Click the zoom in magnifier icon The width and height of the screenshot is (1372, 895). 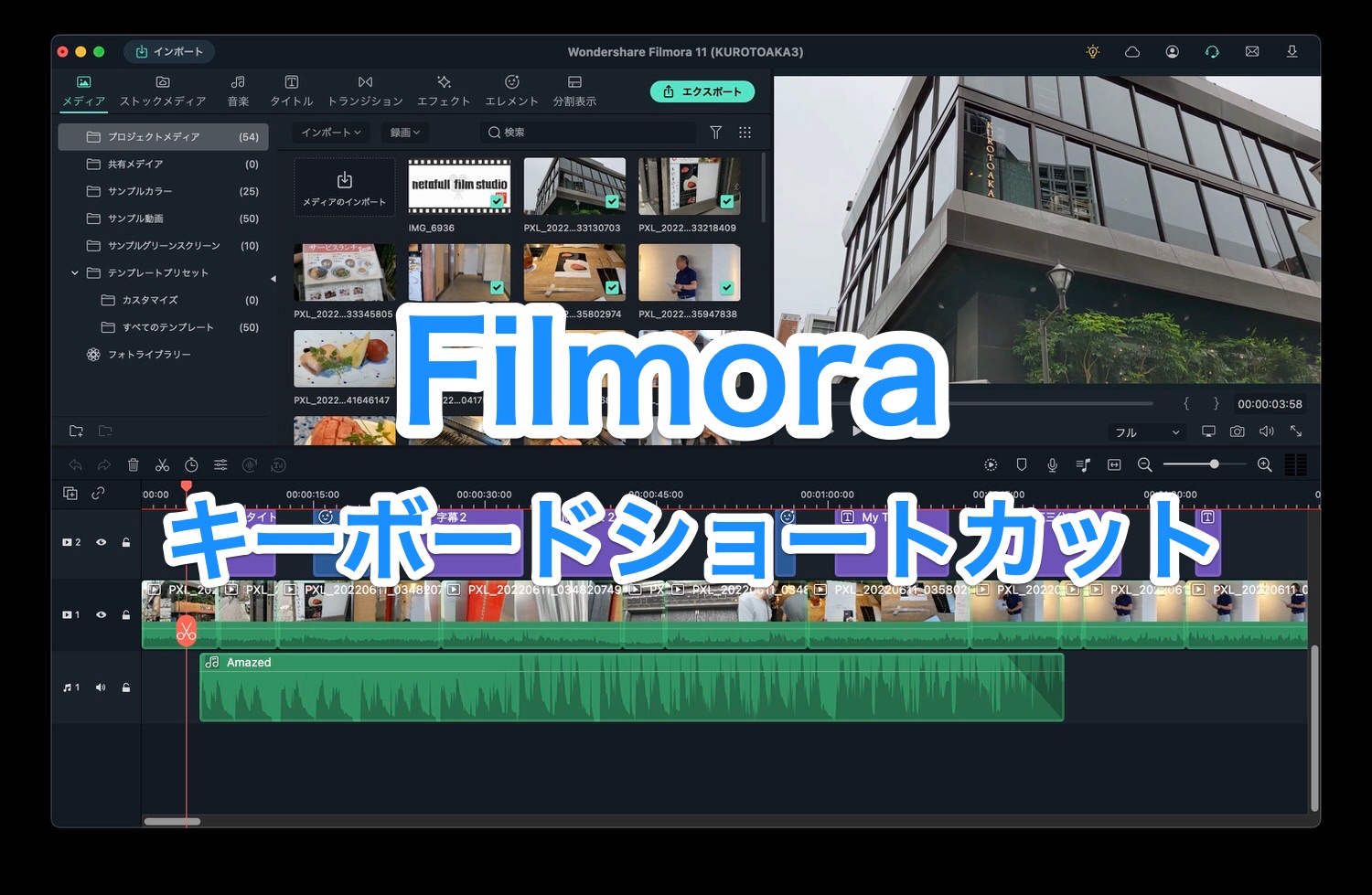tap(1265, 465)
